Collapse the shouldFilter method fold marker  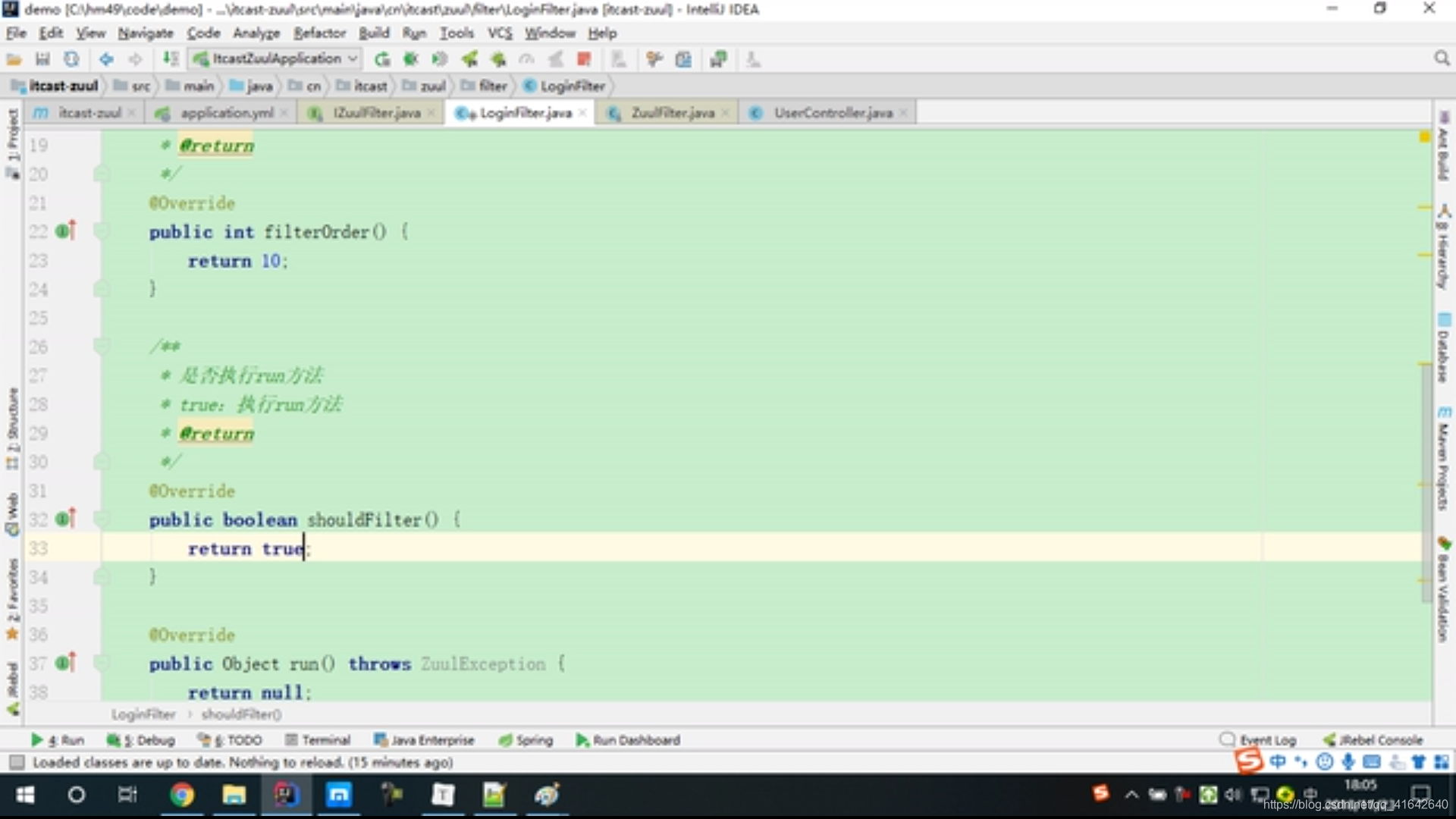tap(101, 519)
